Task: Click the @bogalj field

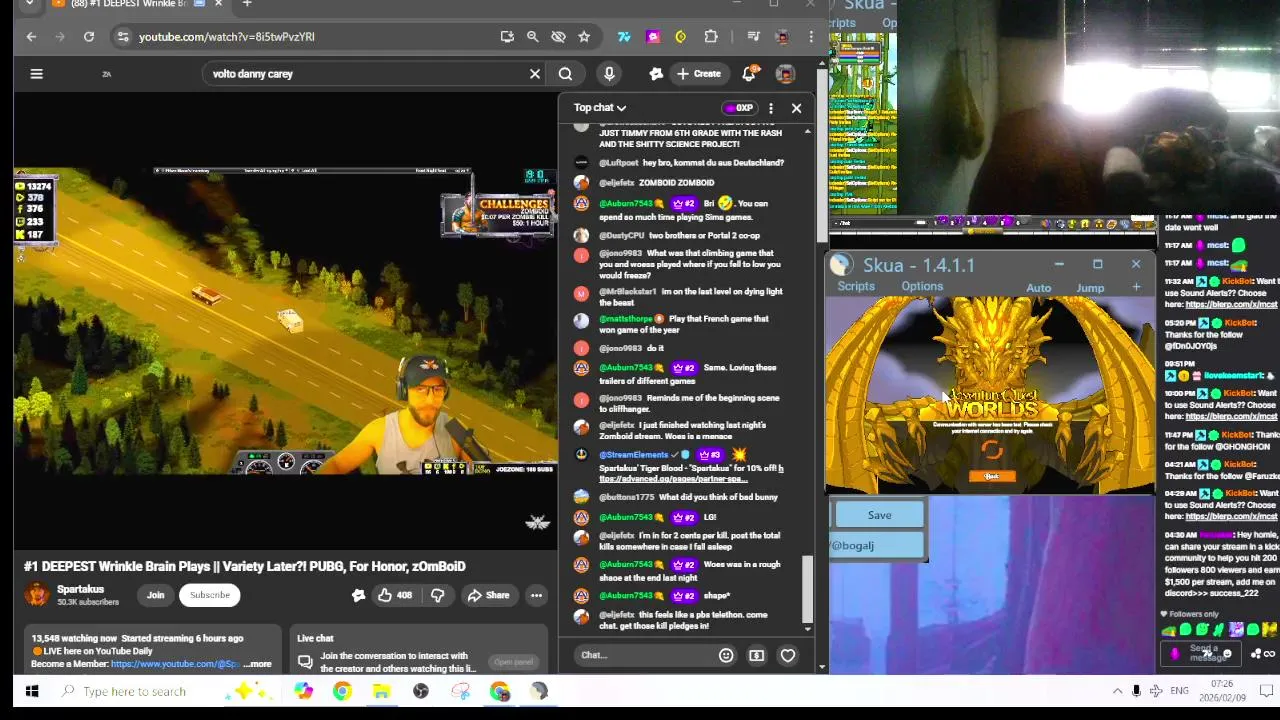Action: click(x=876, y=545)
